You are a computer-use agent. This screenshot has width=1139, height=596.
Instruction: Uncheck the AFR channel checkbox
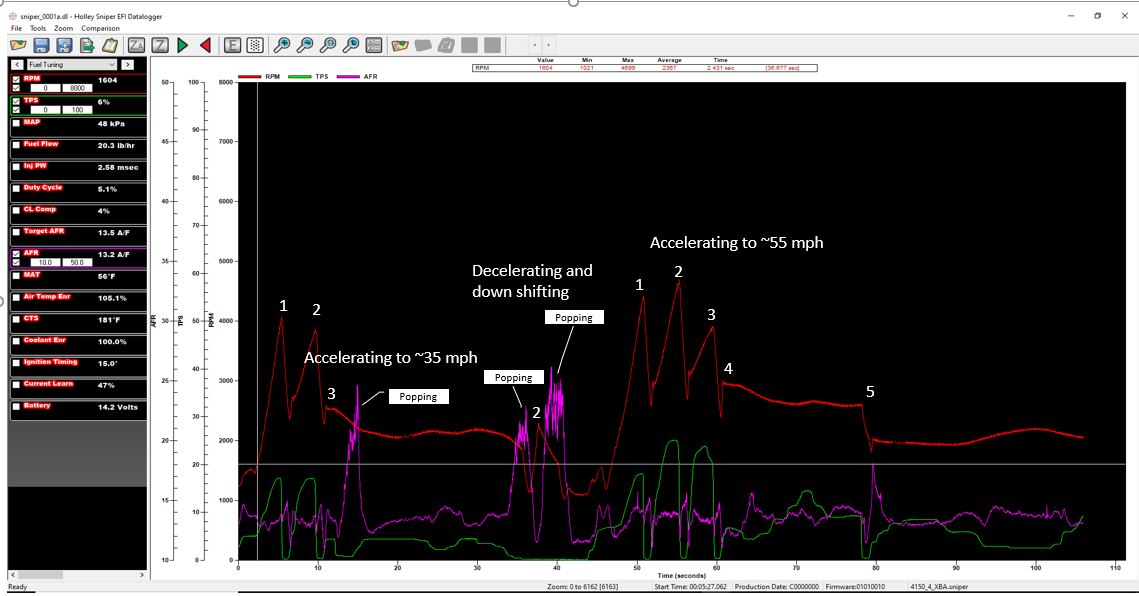click(16, 254)
